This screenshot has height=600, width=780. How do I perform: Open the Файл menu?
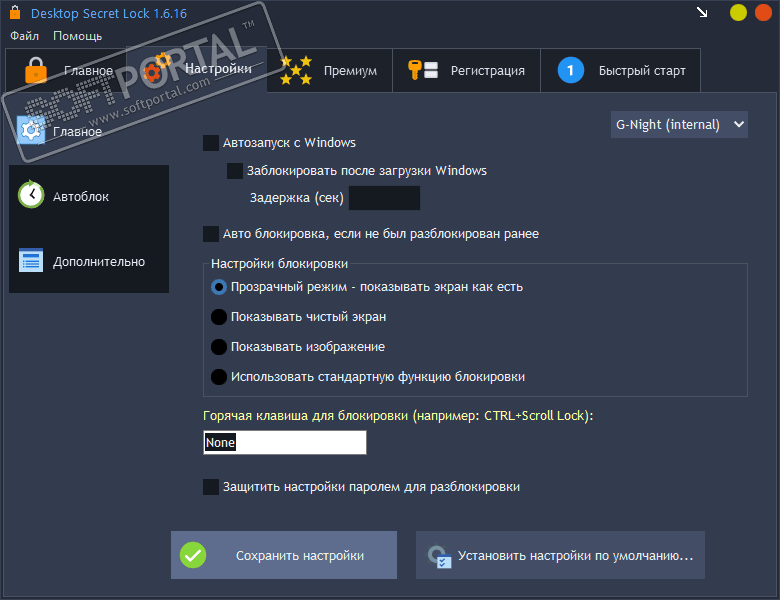point(24,36)
